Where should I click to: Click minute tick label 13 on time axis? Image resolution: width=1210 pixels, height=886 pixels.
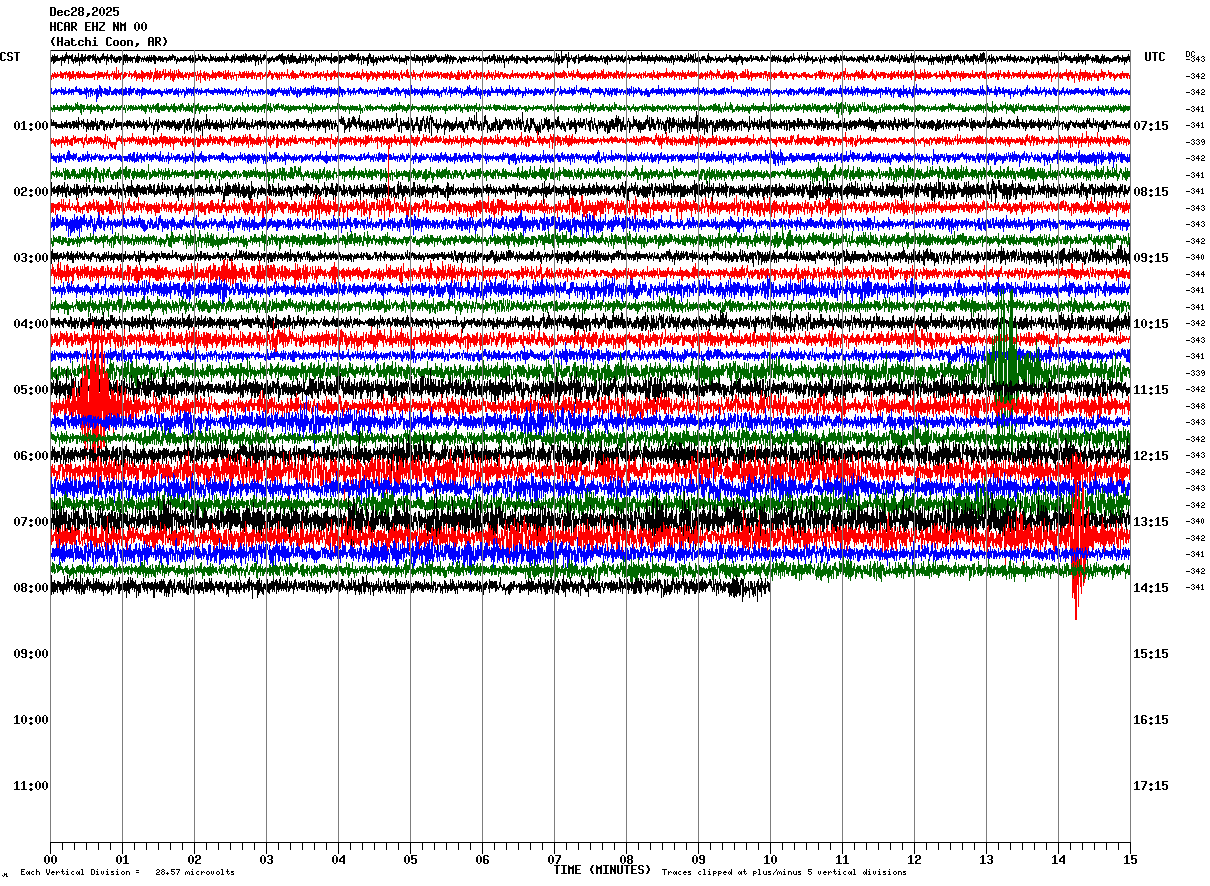987,859
